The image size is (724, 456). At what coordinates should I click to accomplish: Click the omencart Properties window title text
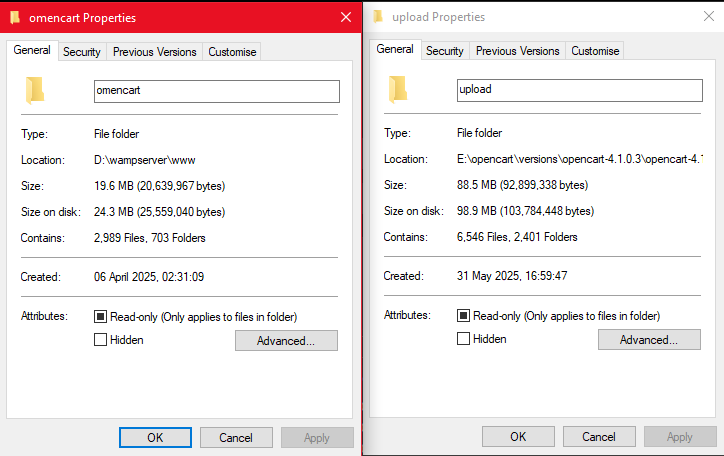coord(83,18)
